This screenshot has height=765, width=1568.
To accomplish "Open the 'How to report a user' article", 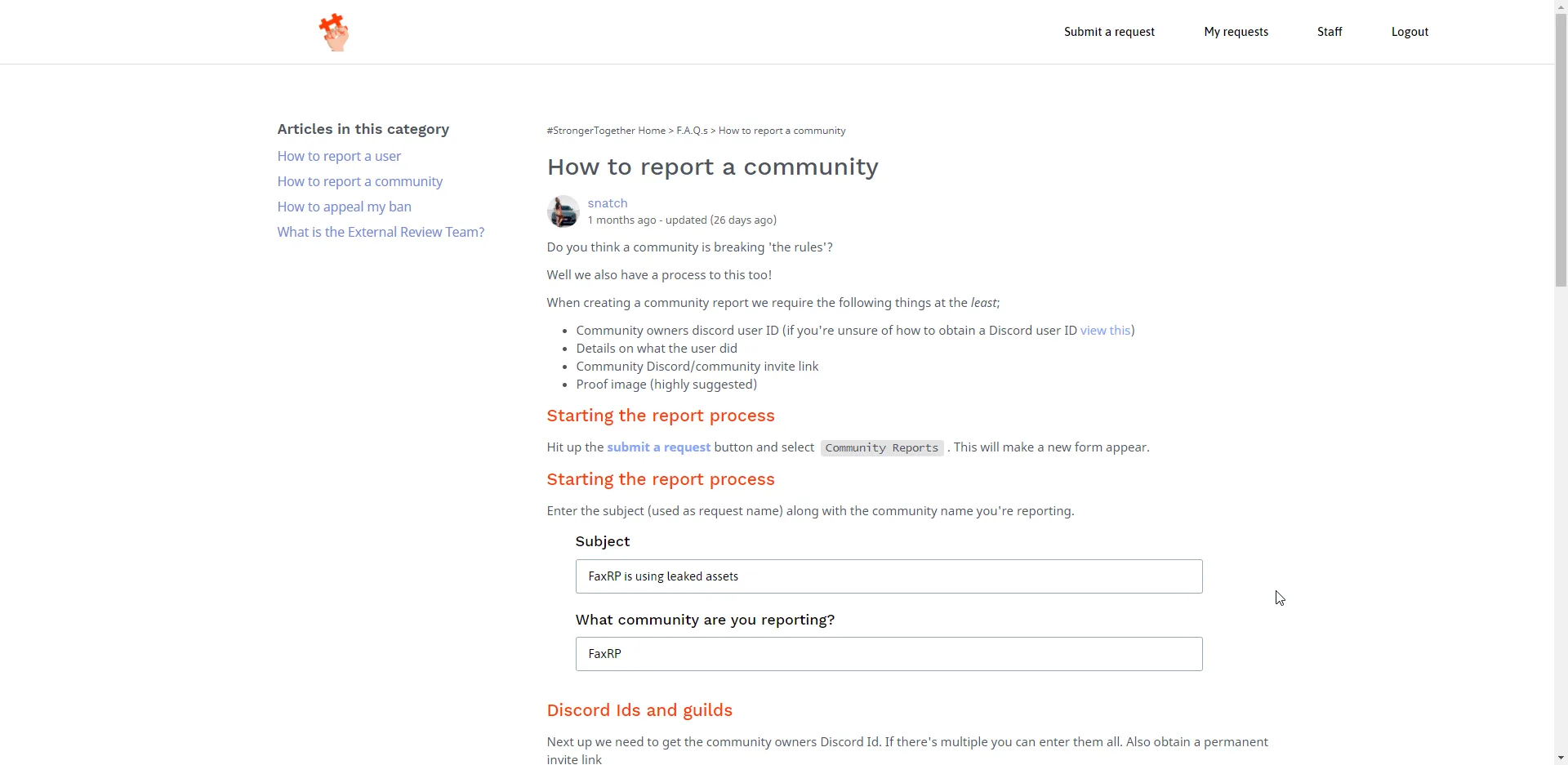I will point(339,156).
